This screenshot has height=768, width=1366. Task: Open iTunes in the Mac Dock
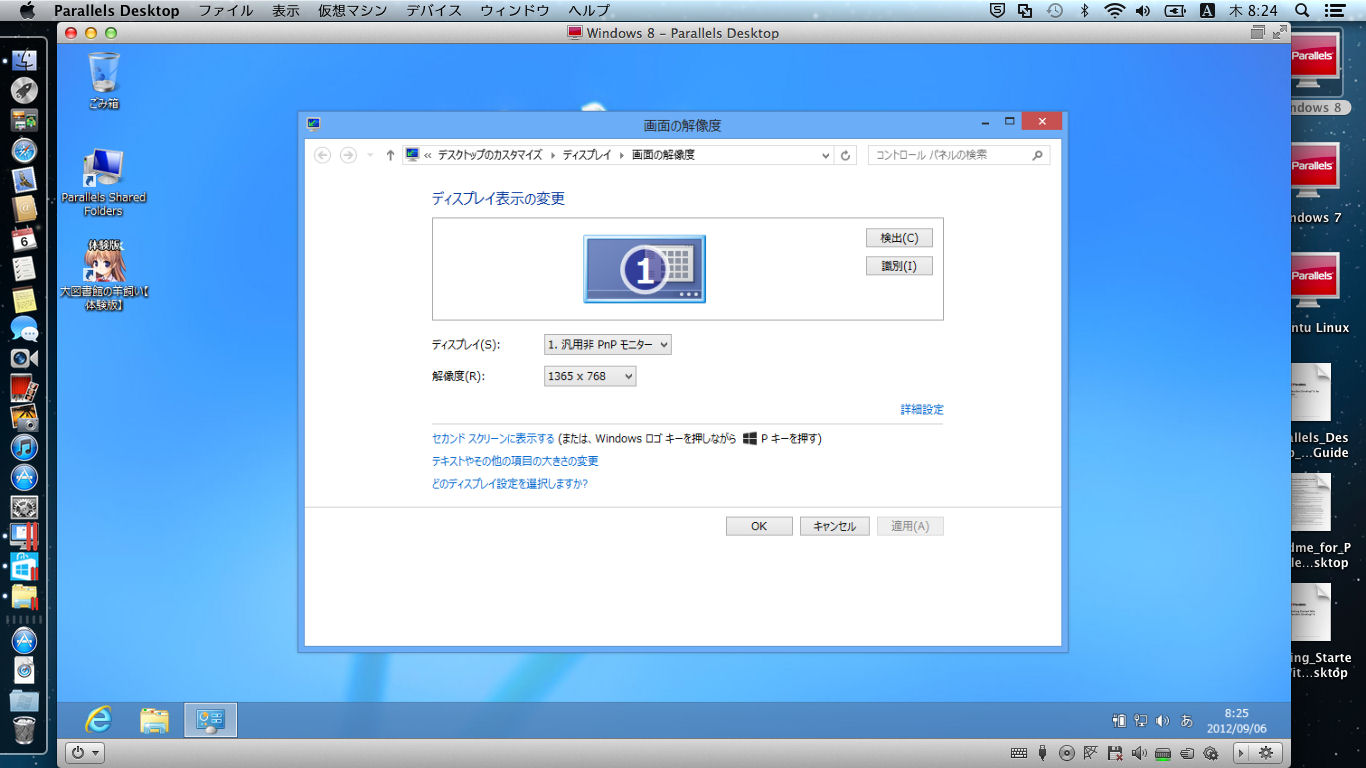click(24, 447)
